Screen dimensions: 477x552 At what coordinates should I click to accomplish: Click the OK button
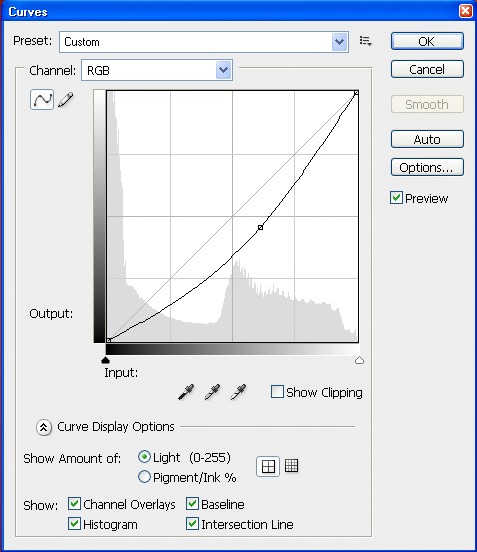pyautogui.click(x=427, y=41)
